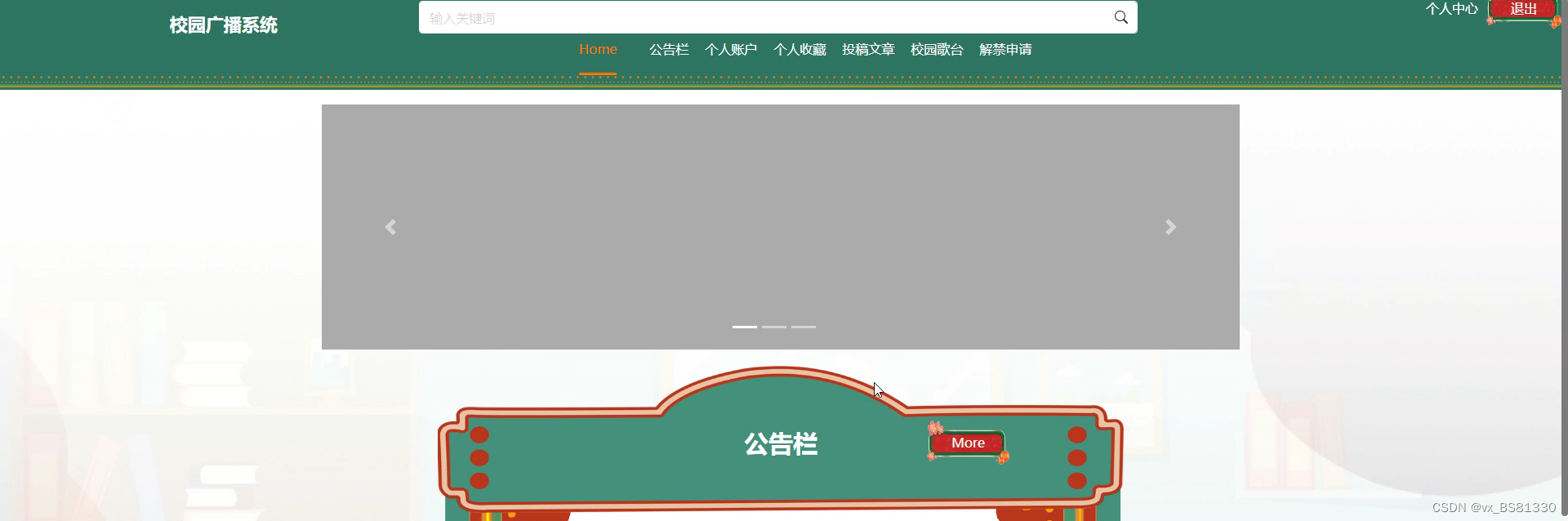Select the second carousel indicator
This screenshot has height=521, width=1568.
click(774, 327)
